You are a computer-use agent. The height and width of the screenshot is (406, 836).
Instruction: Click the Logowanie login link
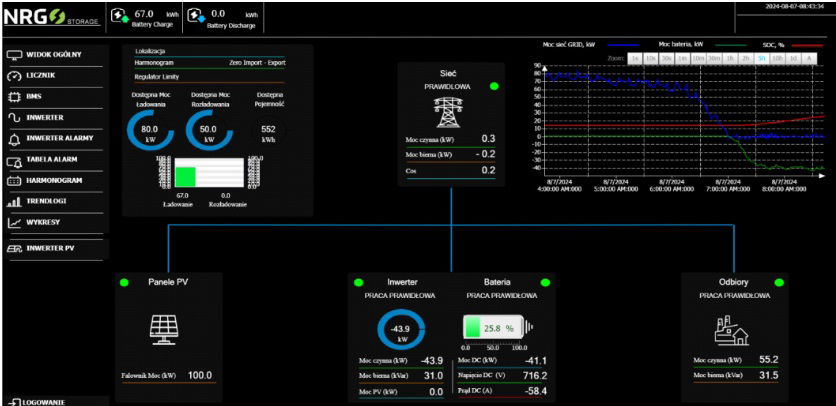tap(40, 401)
